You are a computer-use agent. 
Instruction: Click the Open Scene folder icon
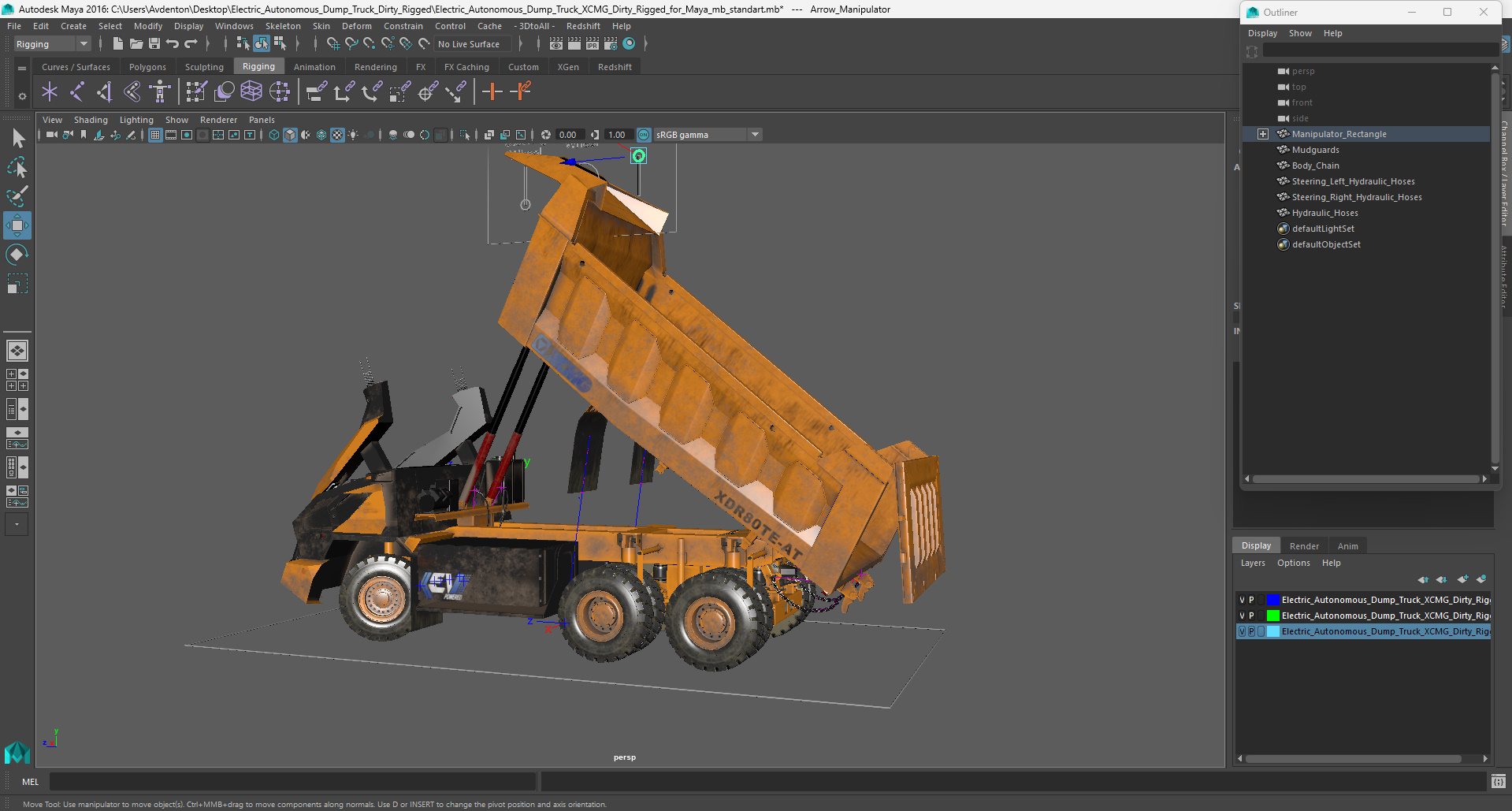(136, 44)
